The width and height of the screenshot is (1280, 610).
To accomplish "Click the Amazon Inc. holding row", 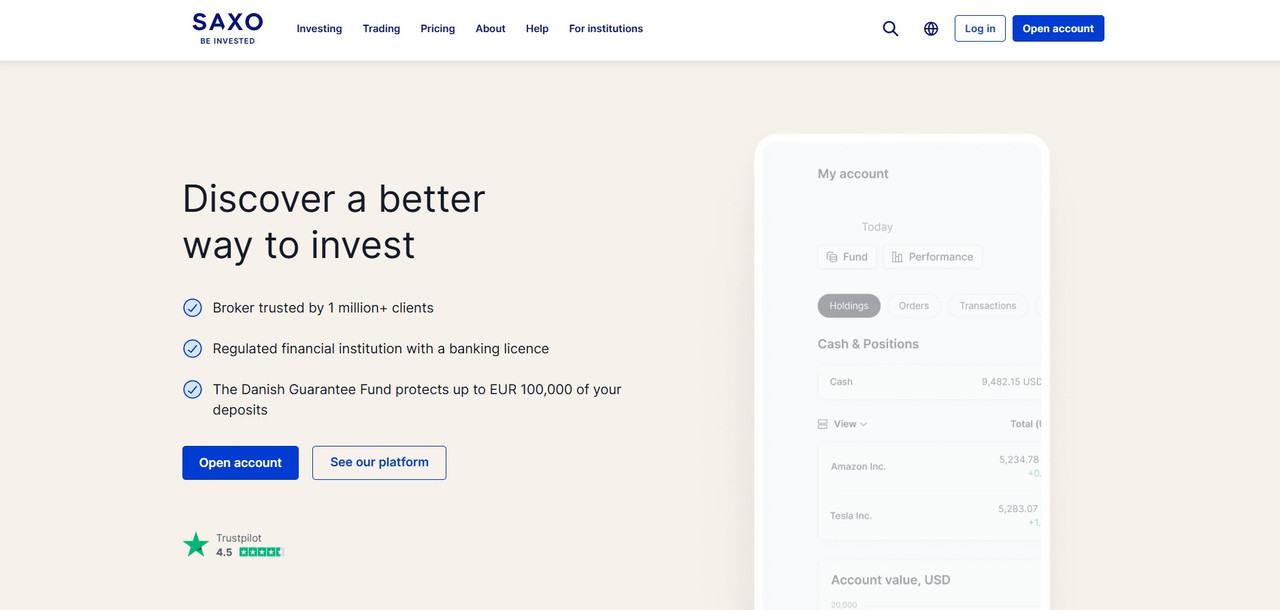I will (930, 467).
